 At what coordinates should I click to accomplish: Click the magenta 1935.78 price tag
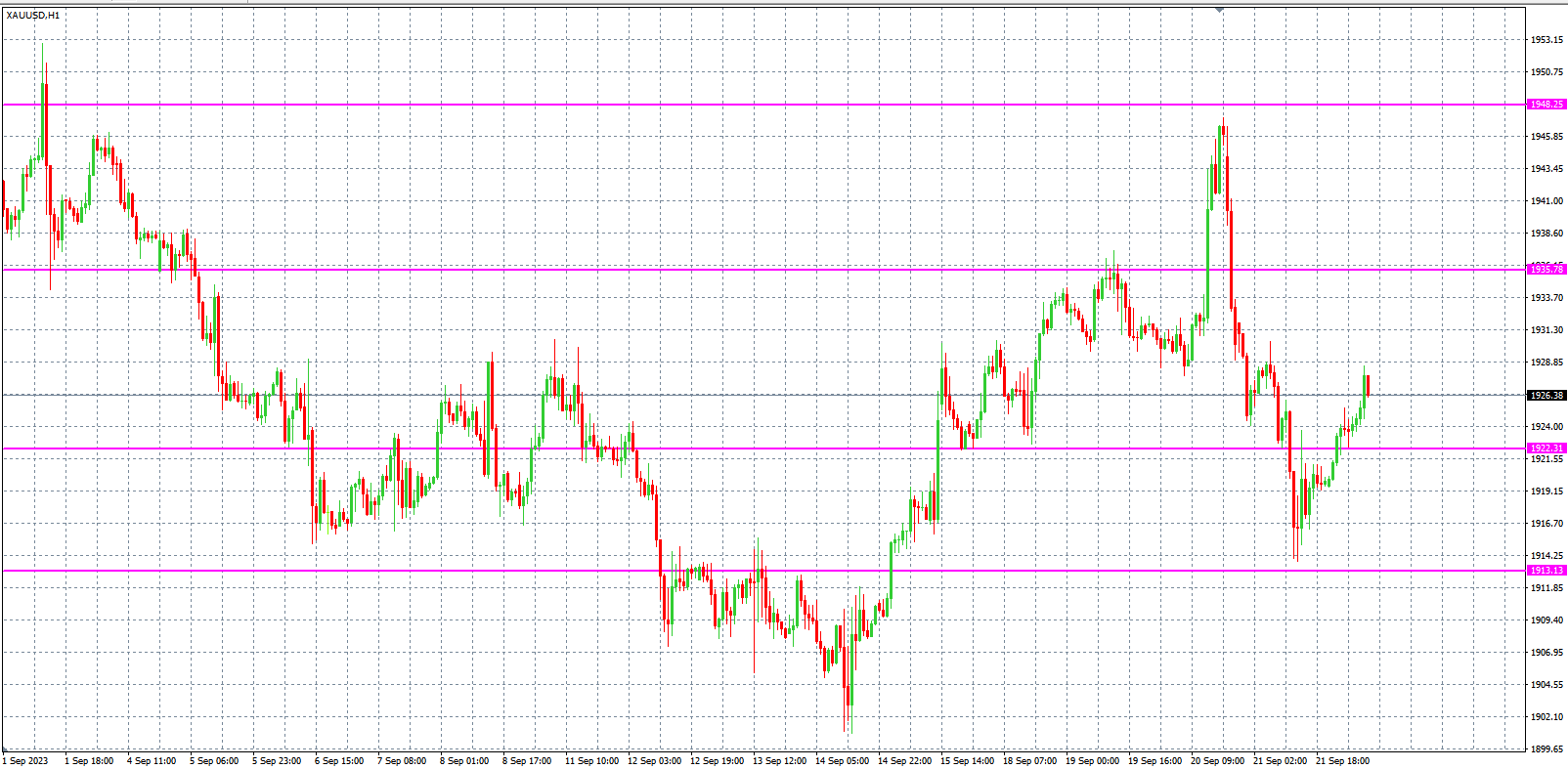click(x=1546, y=269)
